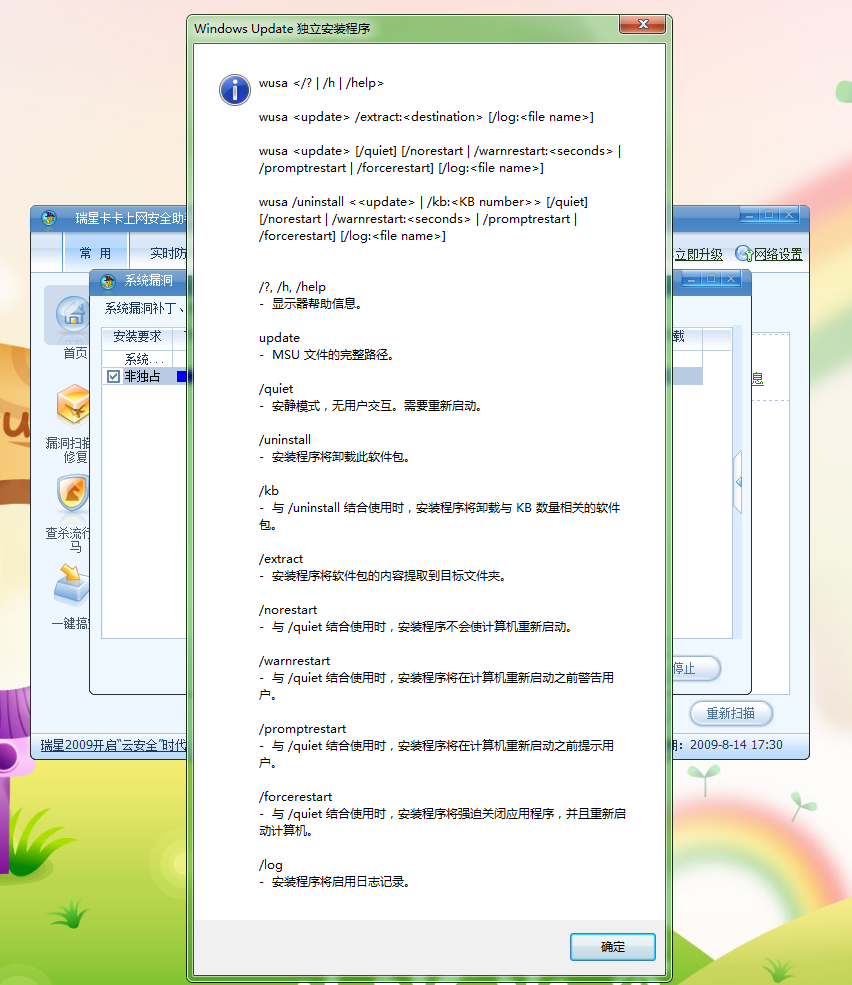The width and height of the screenshot is (852, 985).
Task: Select the 非独占 row text
Action: tap(143, 376)
